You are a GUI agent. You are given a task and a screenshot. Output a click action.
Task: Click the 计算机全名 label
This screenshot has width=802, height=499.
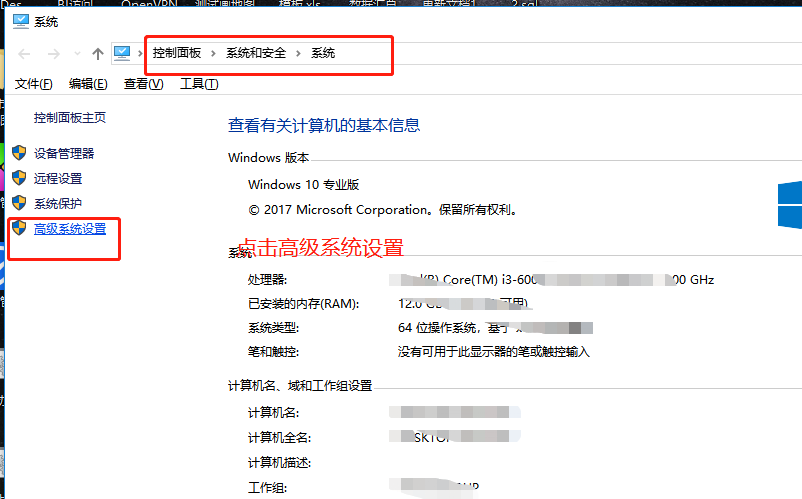[280, 438]
